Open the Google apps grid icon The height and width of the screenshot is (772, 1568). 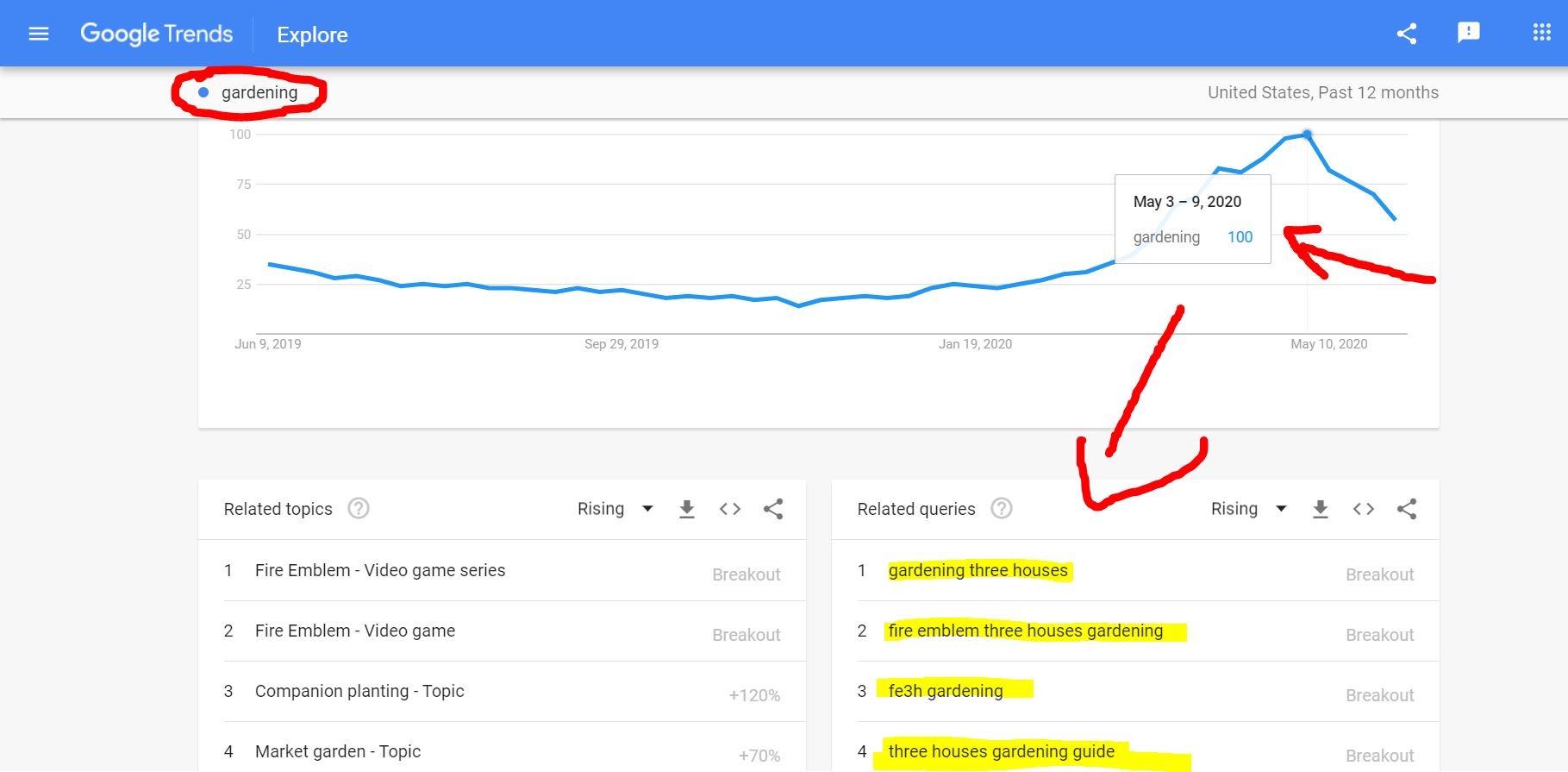(x=1540, y=32)
